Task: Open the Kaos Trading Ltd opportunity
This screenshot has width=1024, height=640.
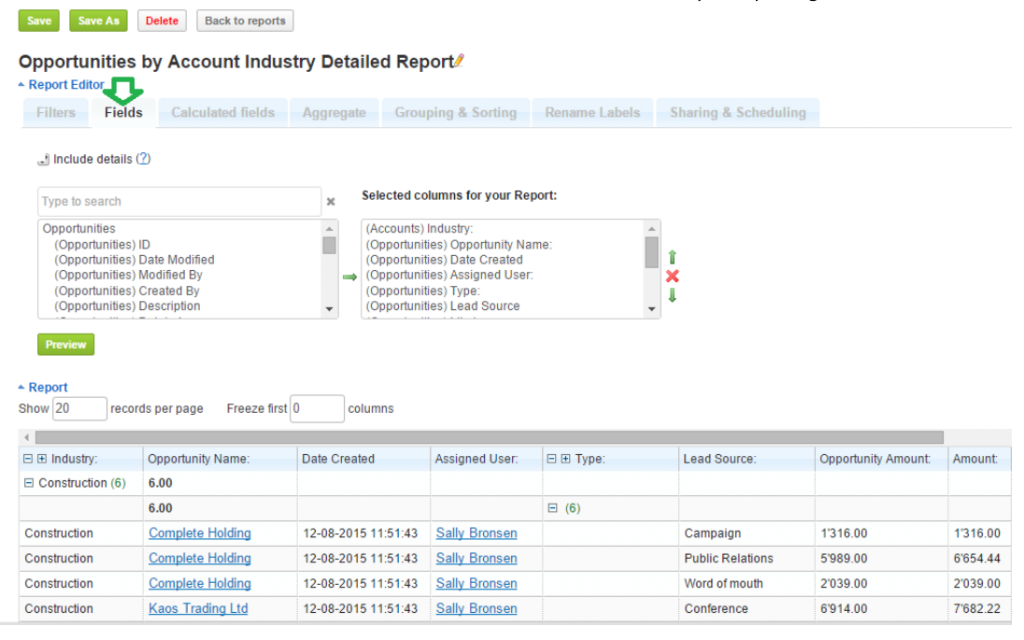Action: tap(197, 608)
